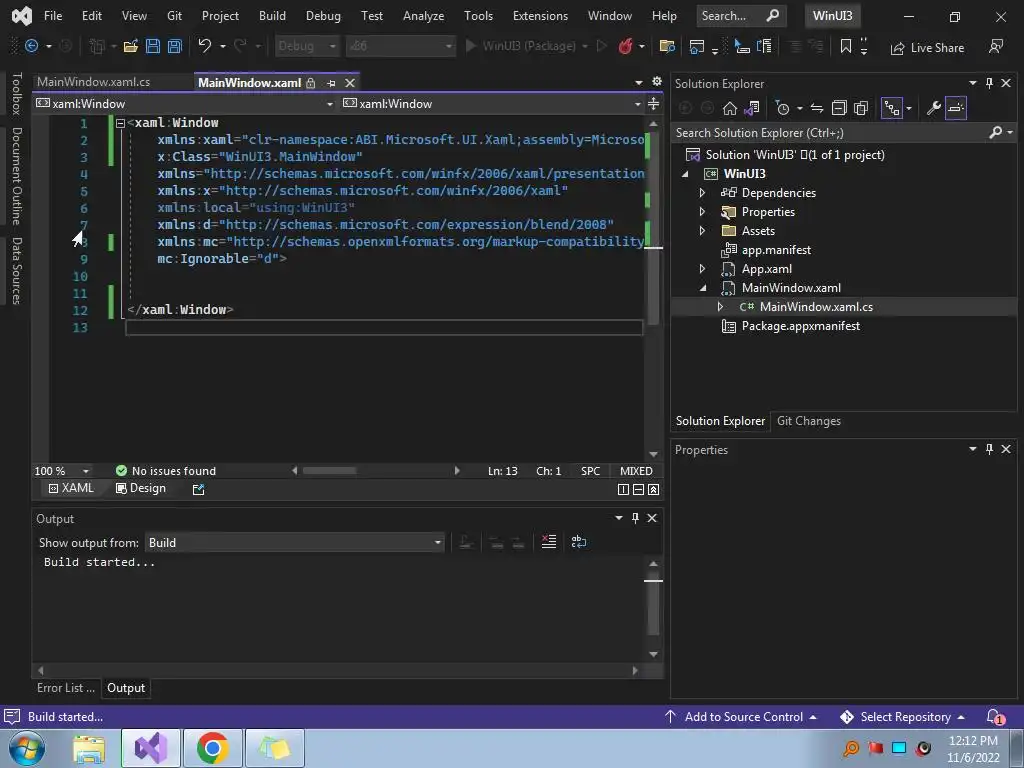The image size is (1024, 768).
Task: Click the Home icon in Solution Explorer
Action: click(729, 108)
